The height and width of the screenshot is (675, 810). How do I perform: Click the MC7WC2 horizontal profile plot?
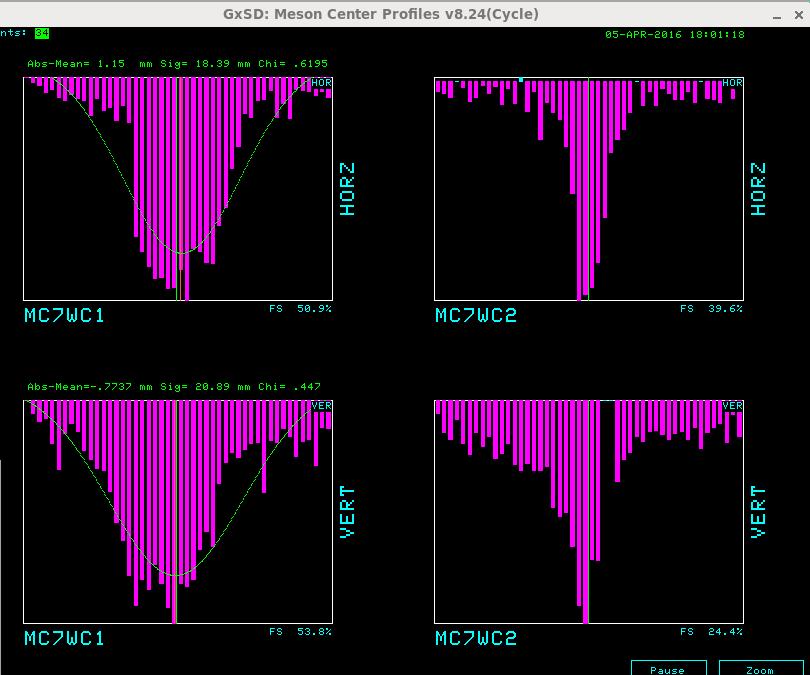(589, 189)
